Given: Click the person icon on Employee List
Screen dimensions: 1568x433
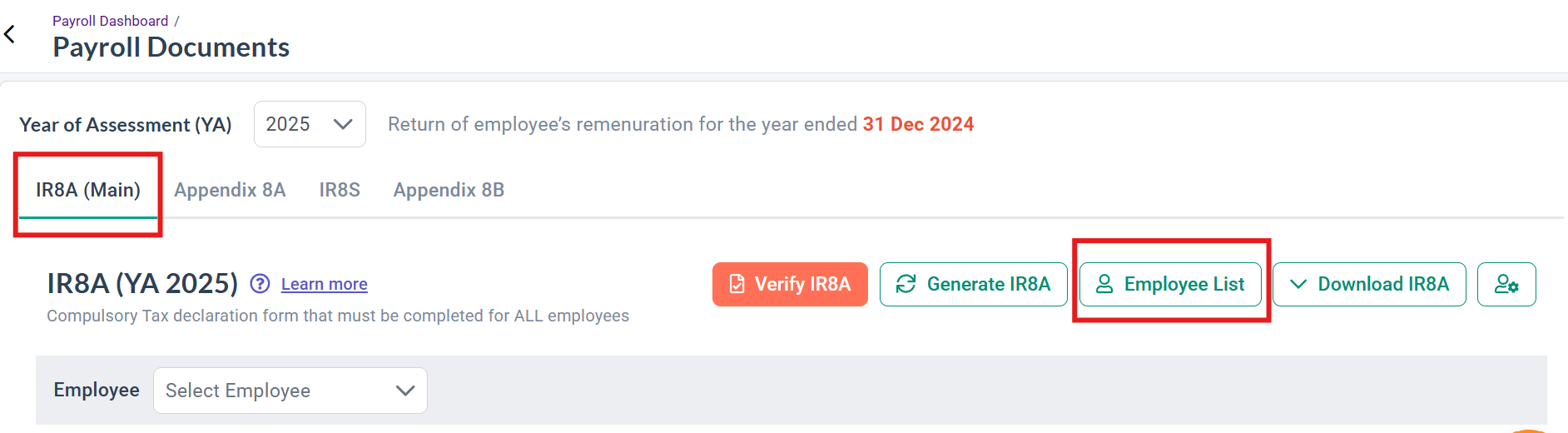Looking at the screenshot, I should (x=1104, y=284).
